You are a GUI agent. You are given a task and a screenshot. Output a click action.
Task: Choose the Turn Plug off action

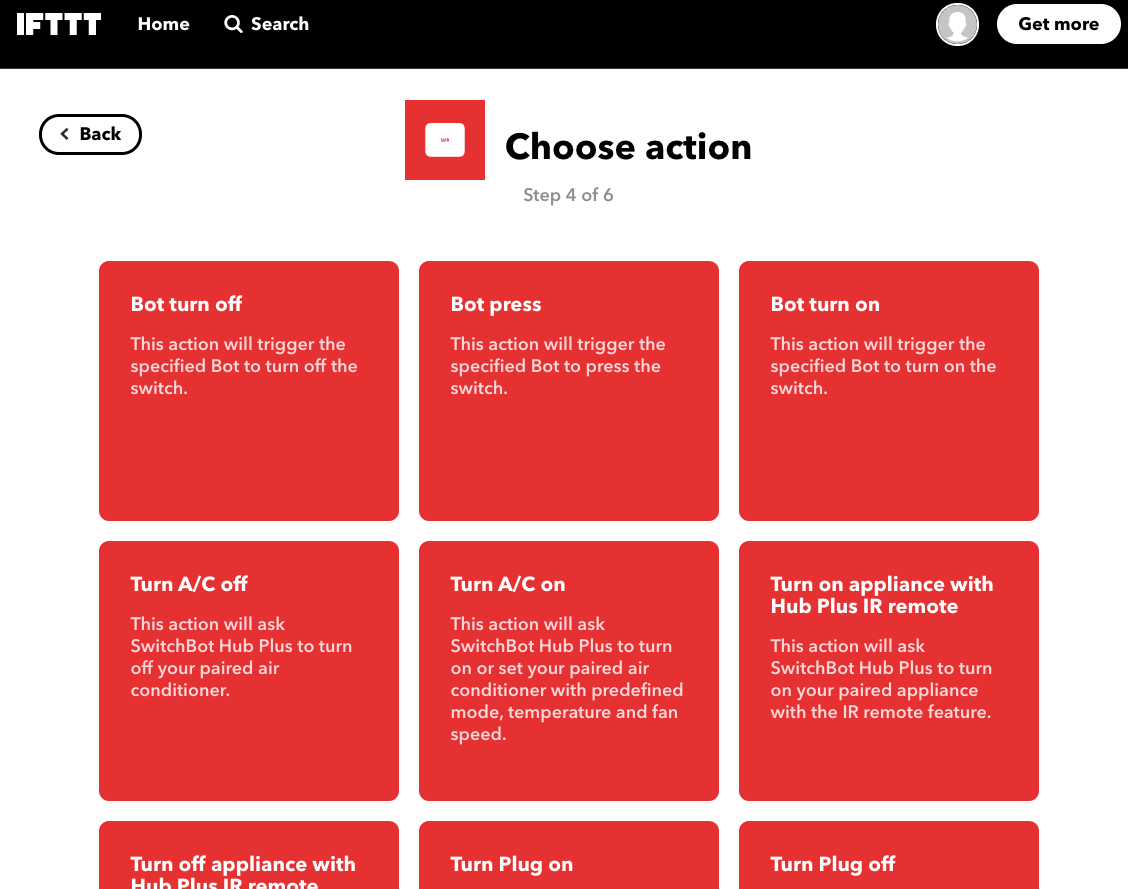[x=888, y=855]
